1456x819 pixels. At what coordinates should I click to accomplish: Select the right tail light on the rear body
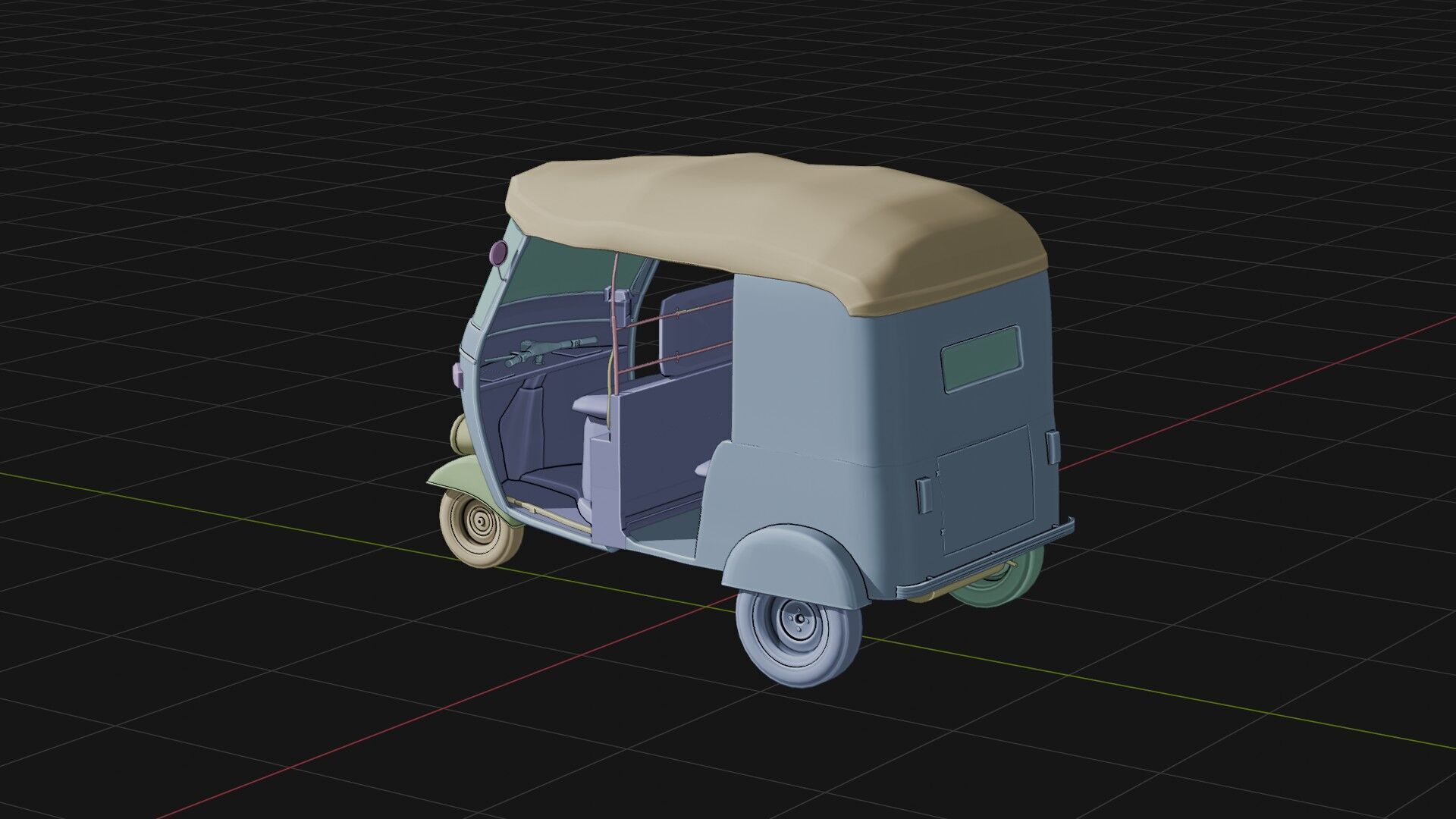[1052, 448]
